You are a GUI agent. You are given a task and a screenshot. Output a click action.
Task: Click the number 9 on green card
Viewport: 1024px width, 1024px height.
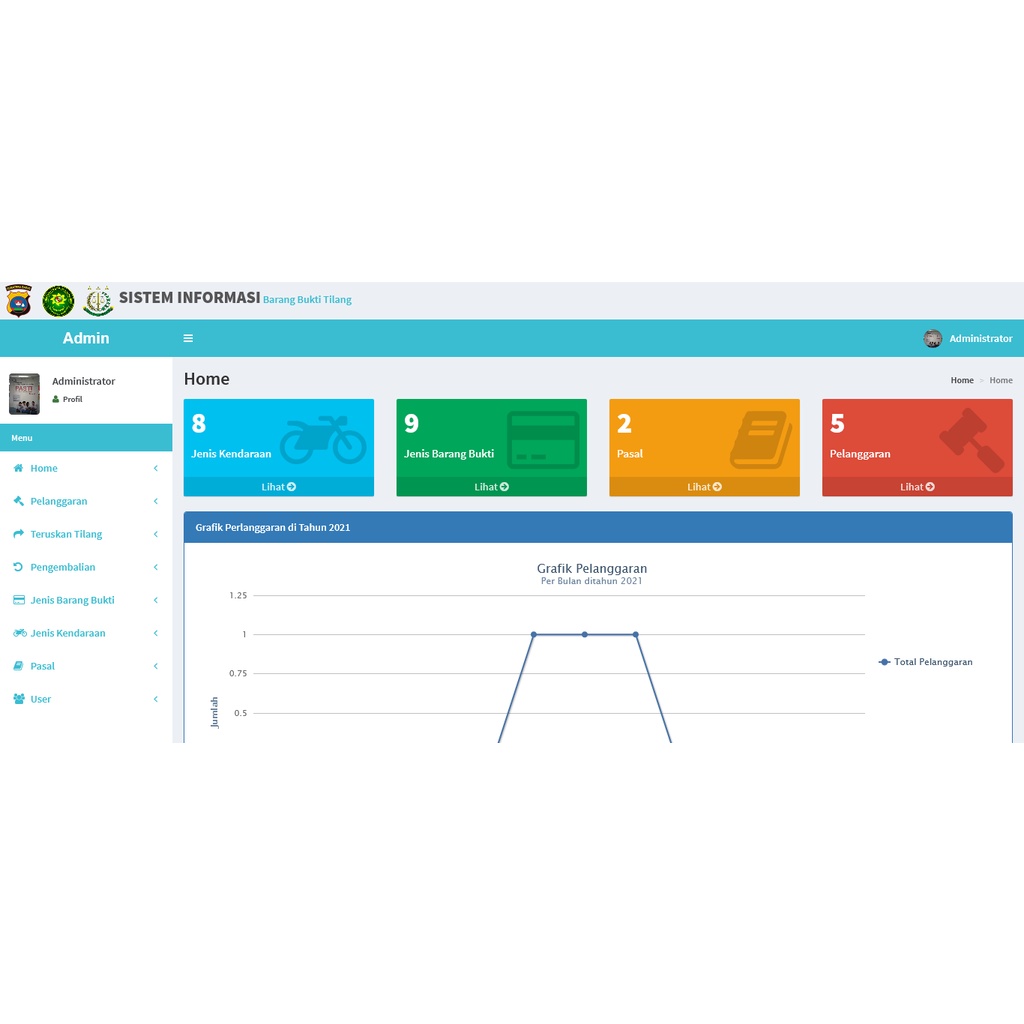pos(411,423)
